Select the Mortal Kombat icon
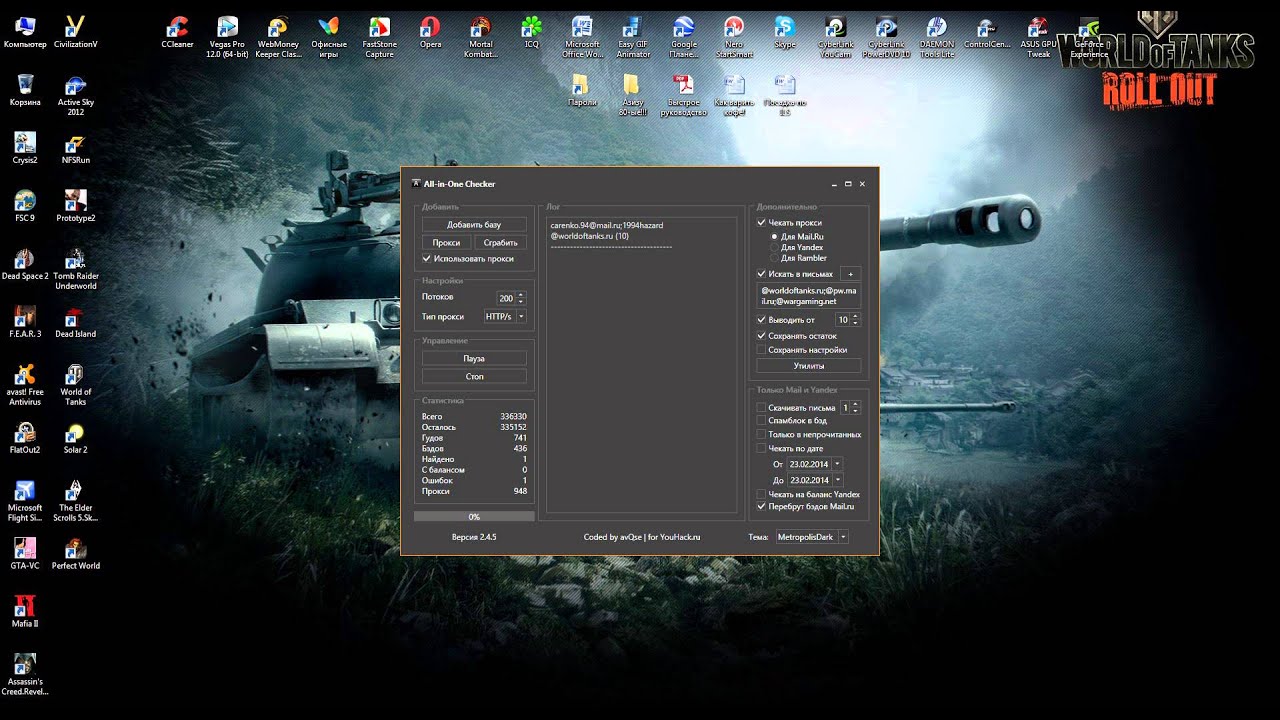This screenshot has height=720, width=1280. pos(481,37)
